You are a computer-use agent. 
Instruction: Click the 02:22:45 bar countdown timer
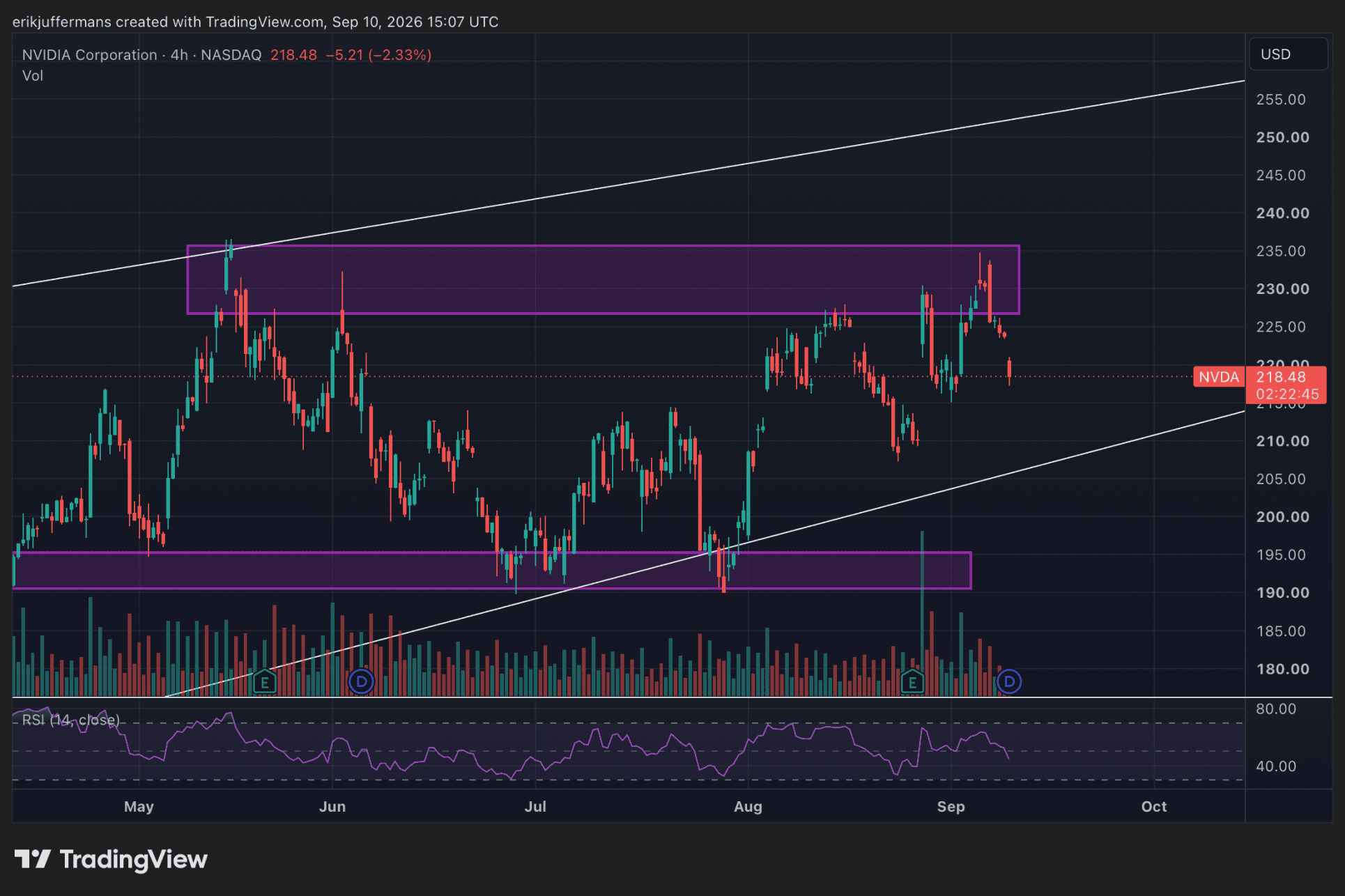click(x=1287, y=394)
